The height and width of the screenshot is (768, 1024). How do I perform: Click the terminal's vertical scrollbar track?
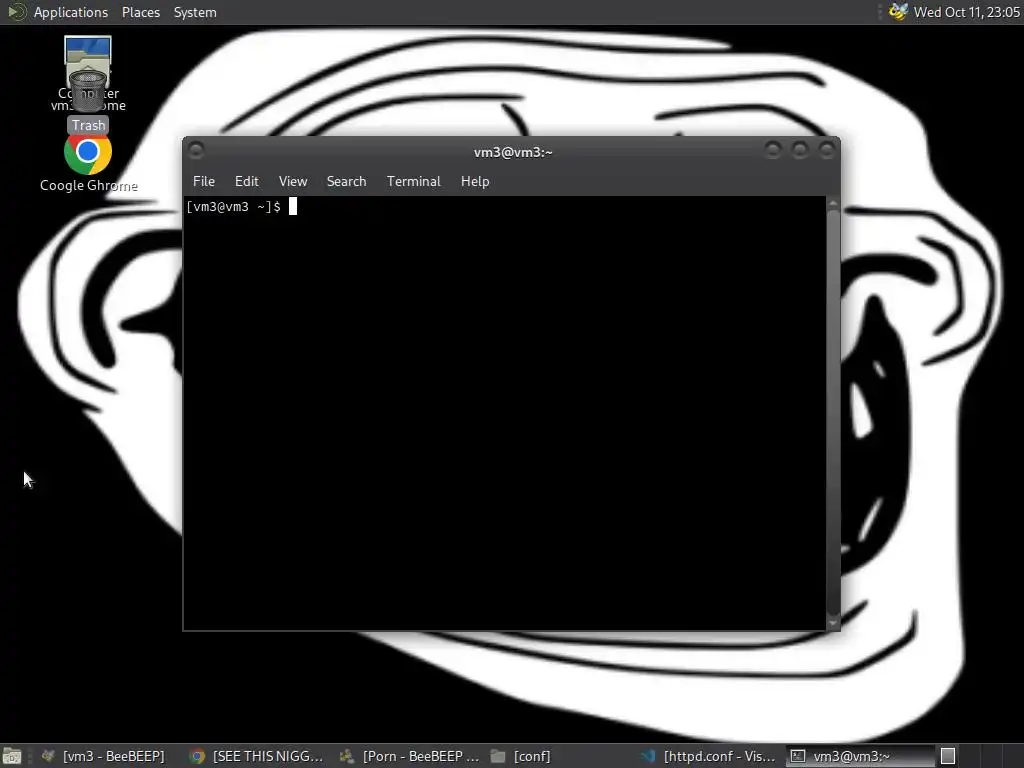833,413
